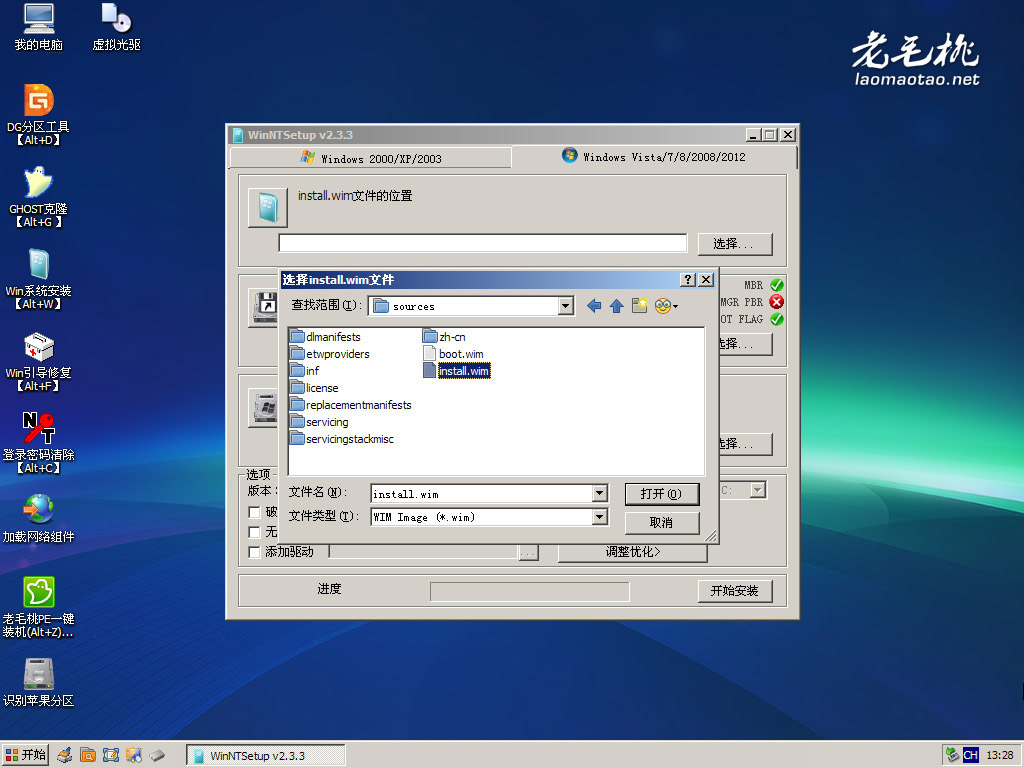Switch to Windows Vista/7/8/2008/2012 tab
This screenshot has width=1024, height=768.
pyautogui.click(x=654, y=157)
